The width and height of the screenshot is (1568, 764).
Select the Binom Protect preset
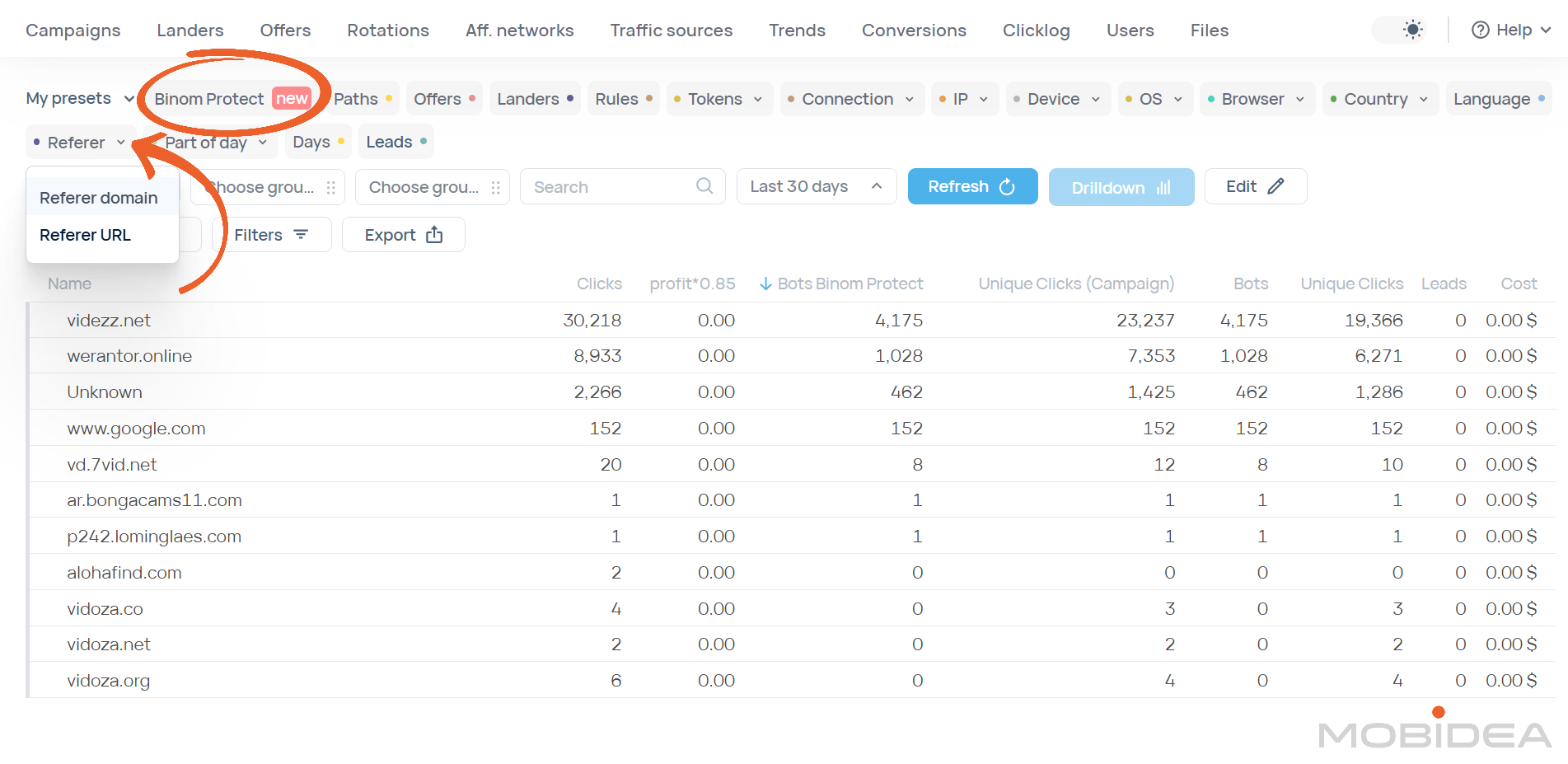pos(209,98)
